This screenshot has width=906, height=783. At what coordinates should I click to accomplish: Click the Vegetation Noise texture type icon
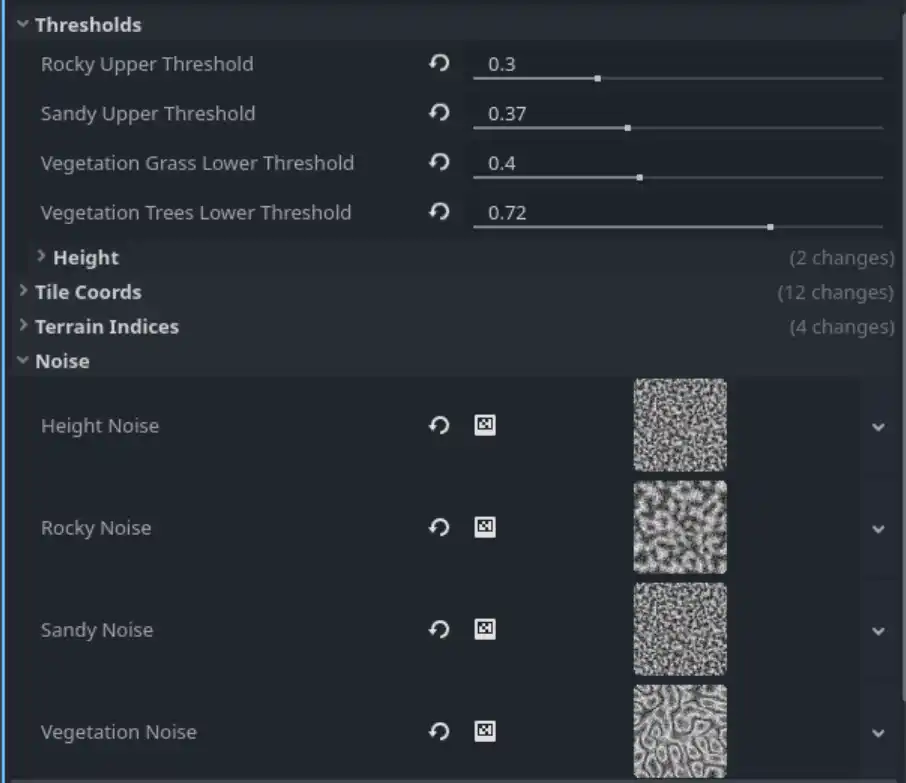tap(485, 731)
